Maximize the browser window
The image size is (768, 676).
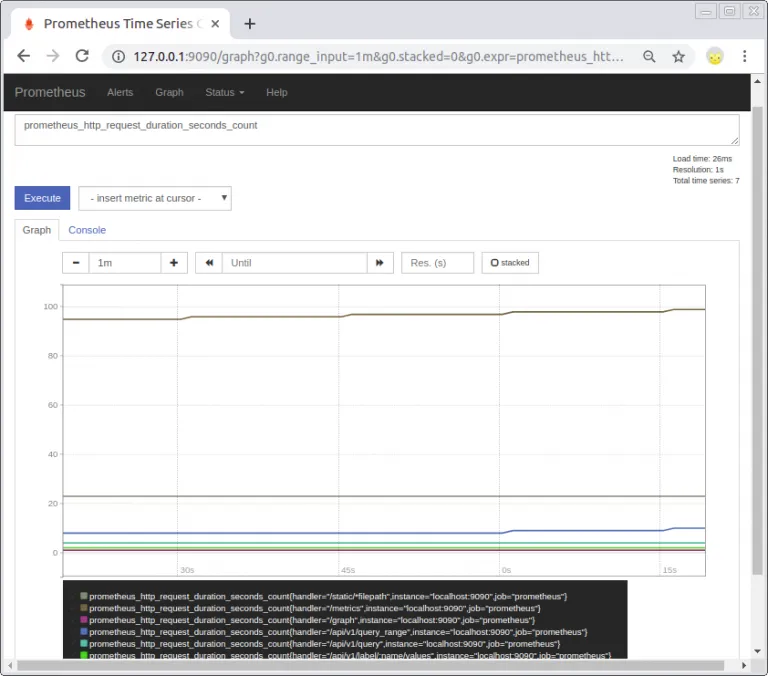[729, 11]
